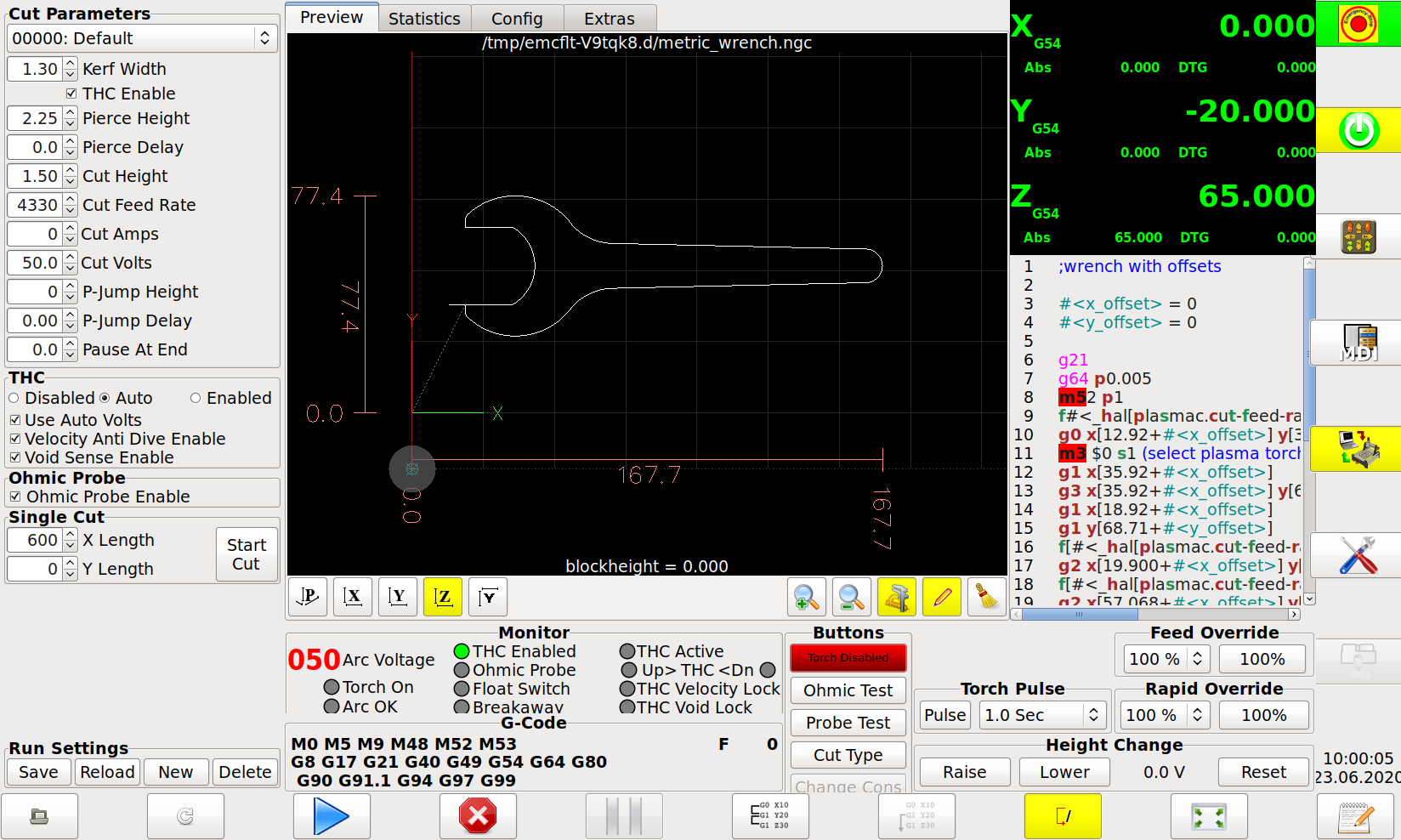Adjust the Feed Override percent spinner
Screen dimensions: 1401x840
click(x=1198, y=659)
